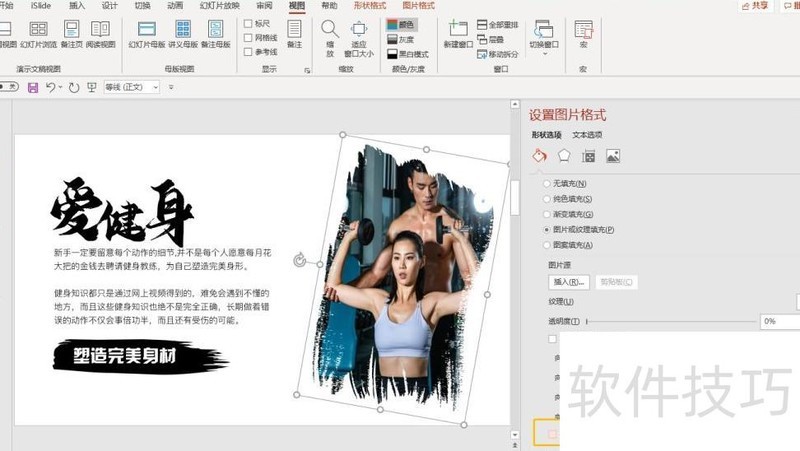Select No fill (无填充) radio option
The width and height of the screenshot is (800, 451).
tap(546, 184)
